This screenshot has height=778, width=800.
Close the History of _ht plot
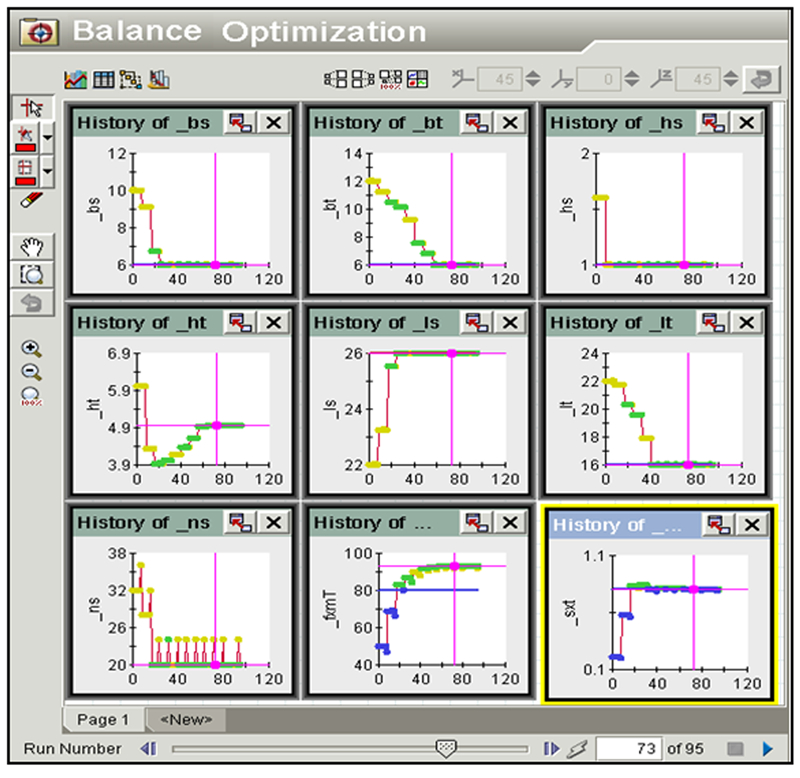pyautogui.click(x=274, y=322)
